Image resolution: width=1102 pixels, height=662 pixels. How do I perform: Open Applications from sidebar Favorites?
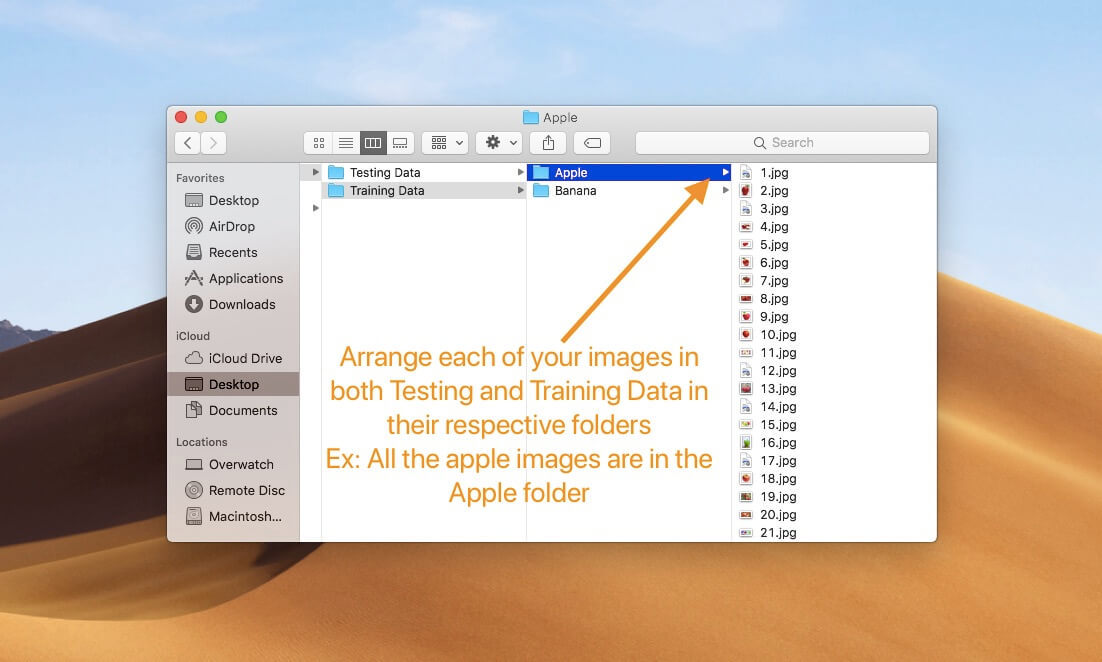click(245, 279)
